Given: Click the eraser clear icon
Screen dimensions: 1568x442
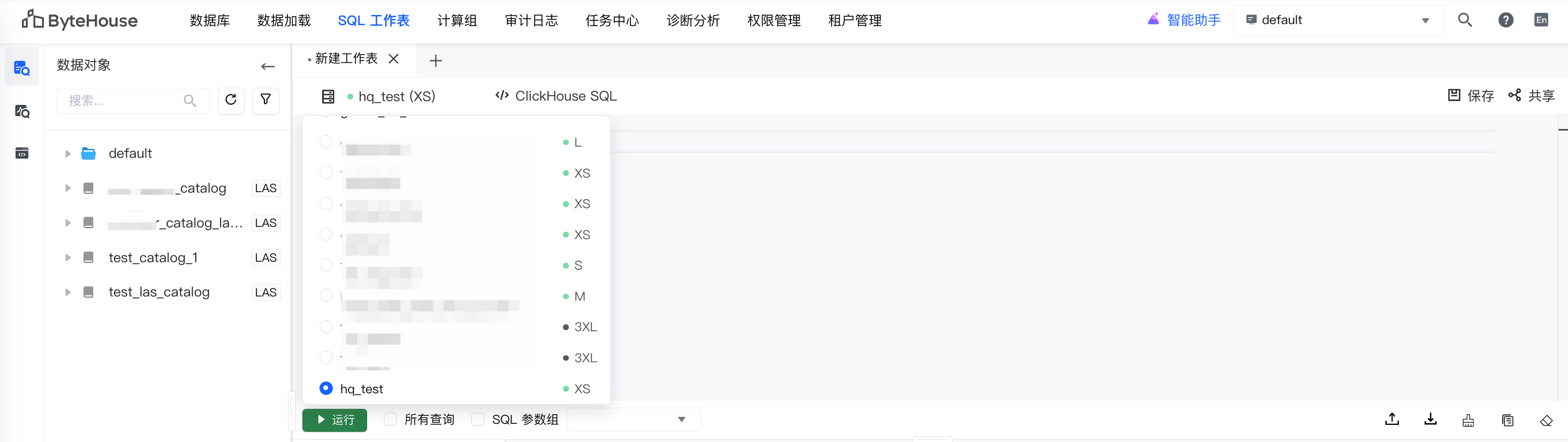Looking at the screenshot, I should tap(1546, 420).
